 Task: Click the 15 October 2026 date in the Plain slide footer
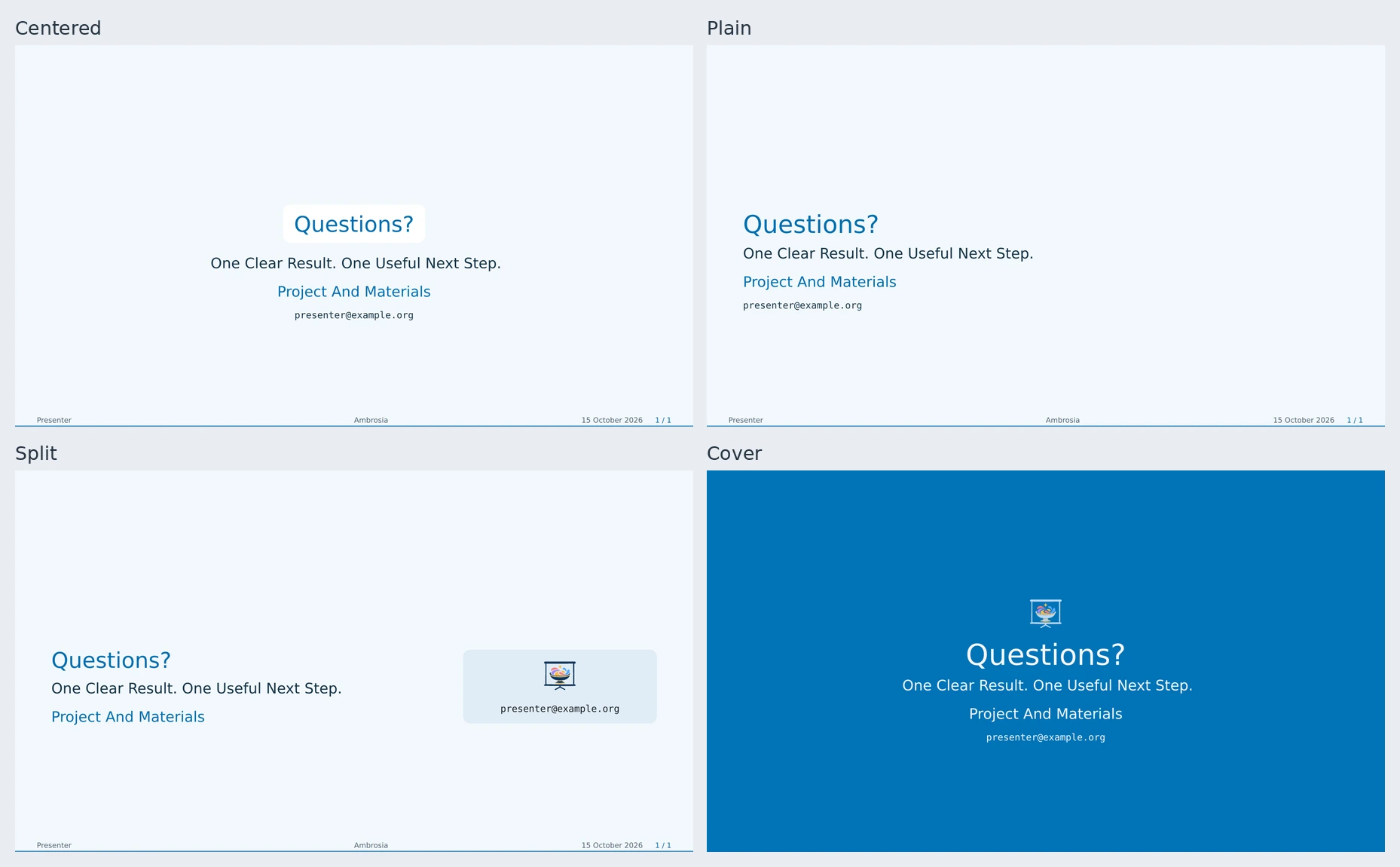click(1304, 420)
